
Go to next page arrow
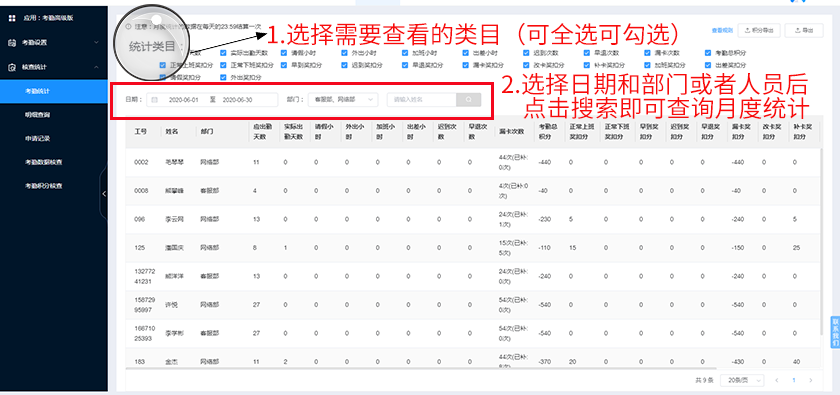click(811, 380)
